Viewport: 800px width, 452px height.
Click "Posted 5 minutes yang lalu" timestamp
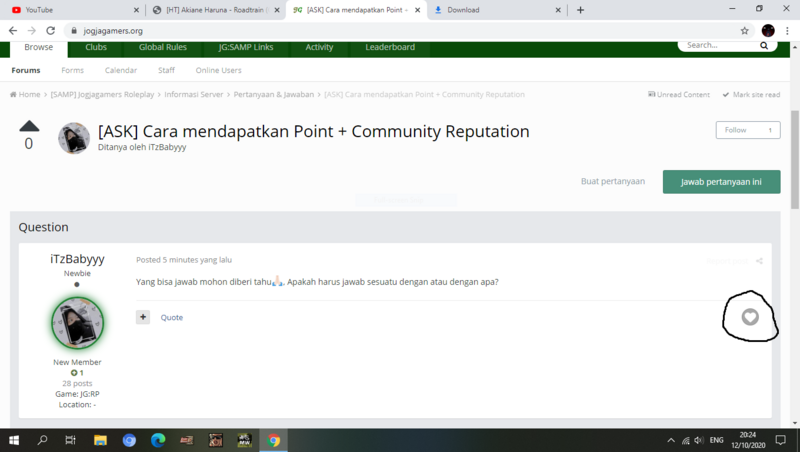tap(184, 260)
